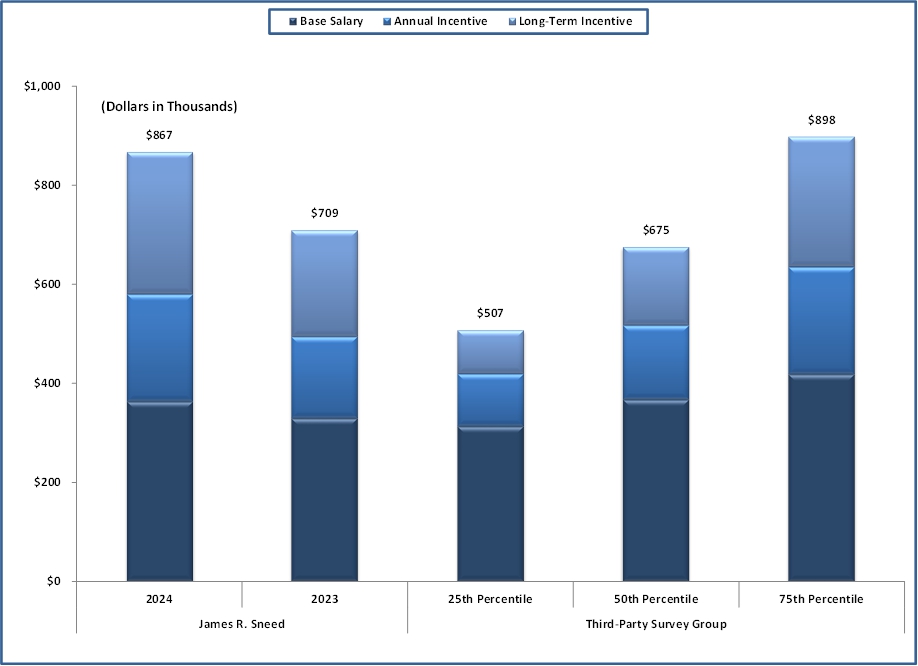Pick the 2024 bar's long-term incentive segment
The height and width of the screenshot is (666, 918).
pyautogui.click(x=159, y=223)
